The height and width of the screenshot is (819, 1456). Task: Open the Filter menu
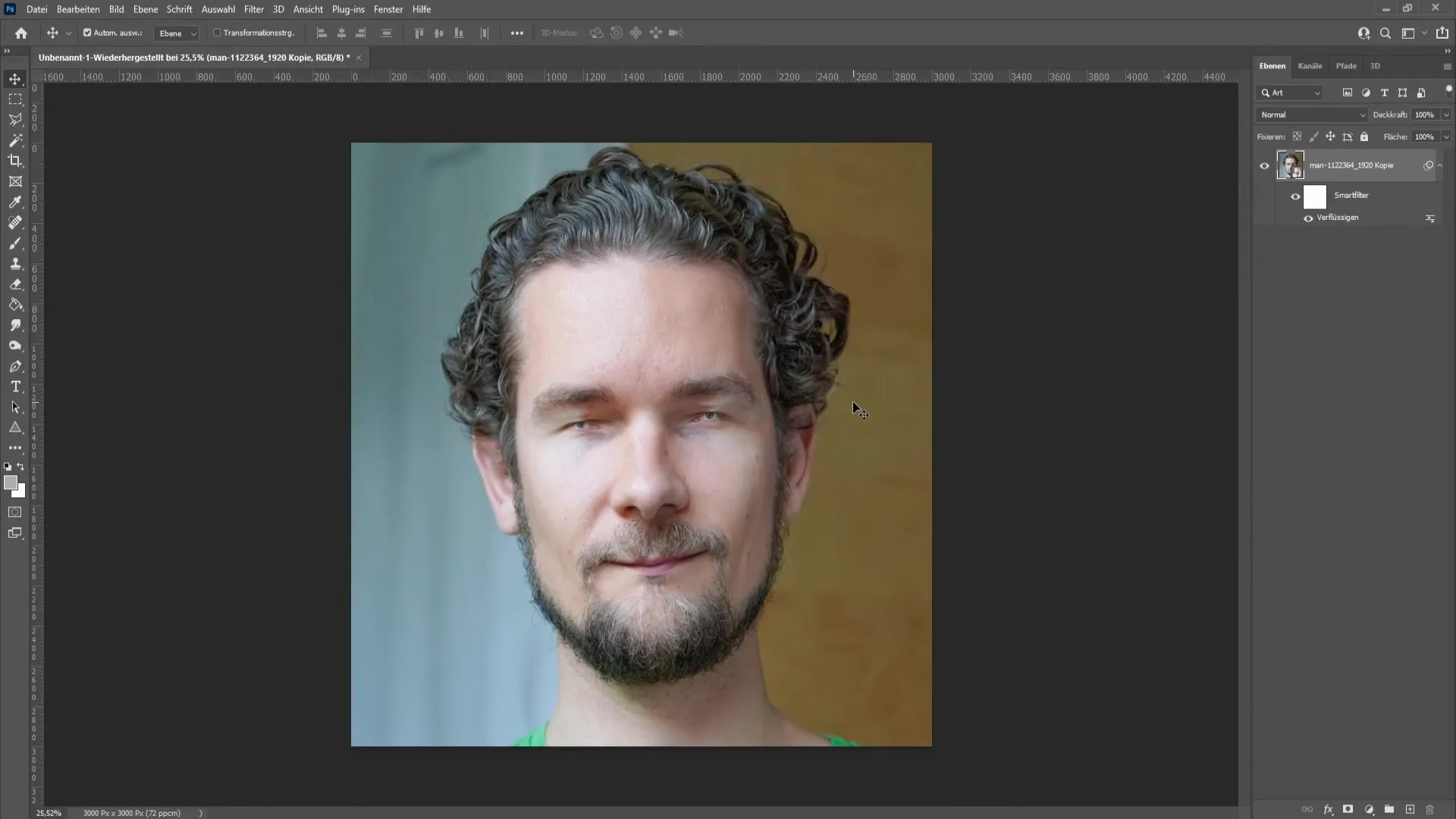tap(253, 9)
